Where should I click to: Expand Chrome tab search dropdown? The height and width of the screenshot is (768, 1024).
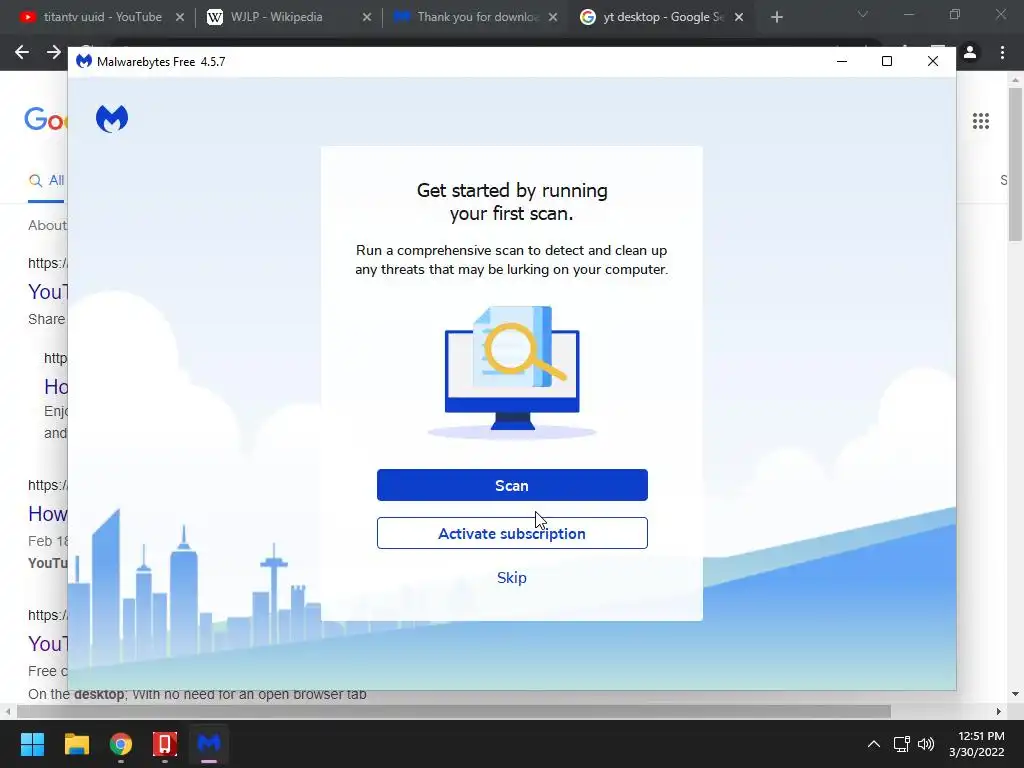point(863,14)
